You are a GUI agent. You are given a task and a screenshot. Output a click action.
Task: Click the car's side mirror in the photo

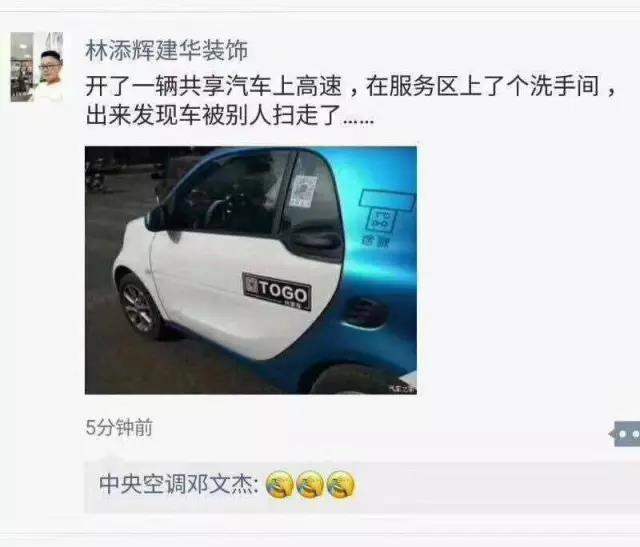coord(157,218)
